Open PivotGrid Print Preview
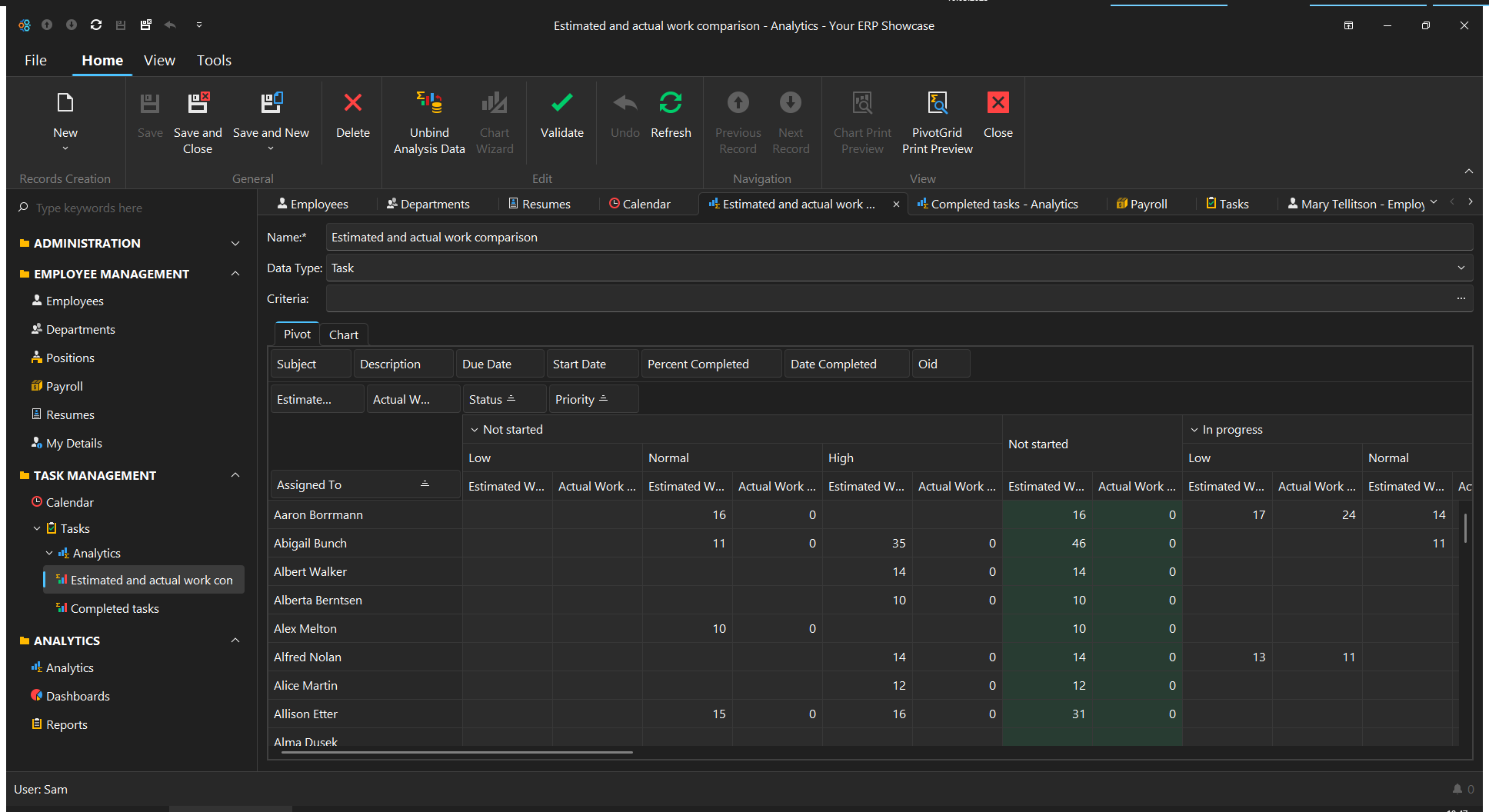 pyautogui.click(x=937, y=103)
